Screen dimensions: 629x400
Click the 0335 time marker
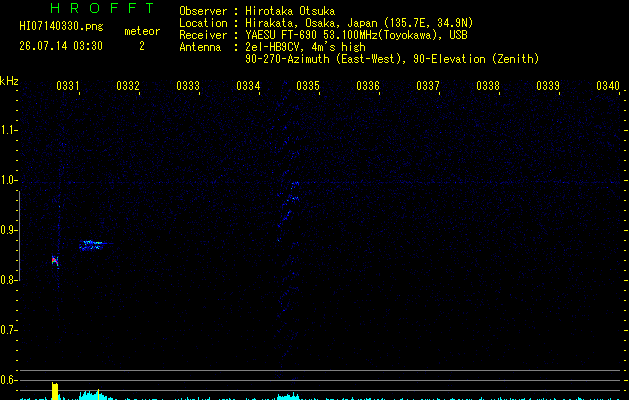coord(308,86)
